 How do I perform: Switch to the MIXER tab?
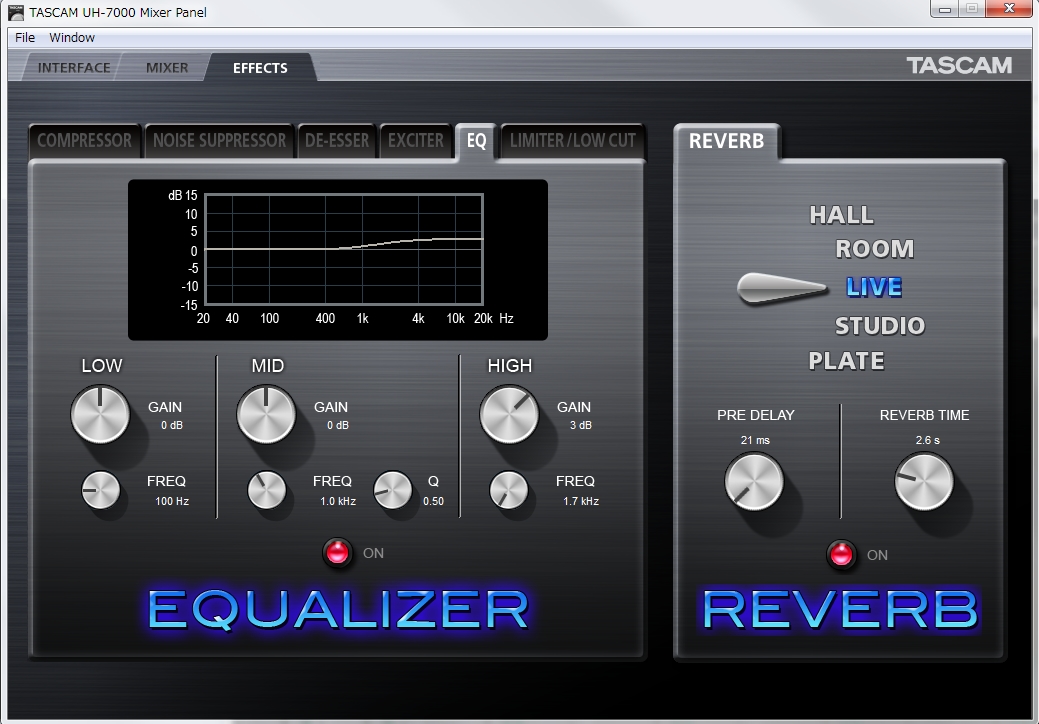(167, 68)
